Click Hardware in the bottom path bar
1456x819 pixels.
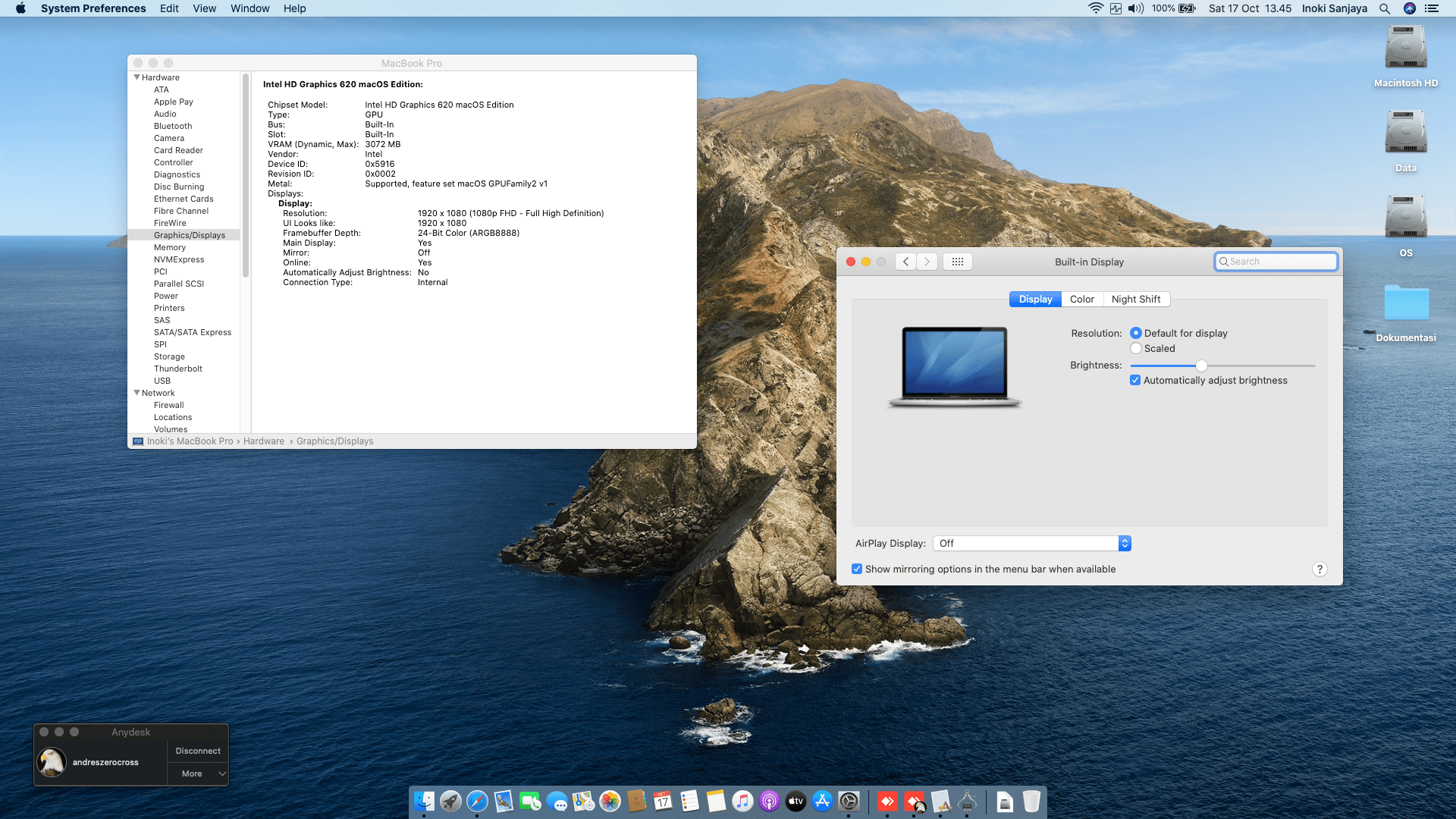[264, 441]
